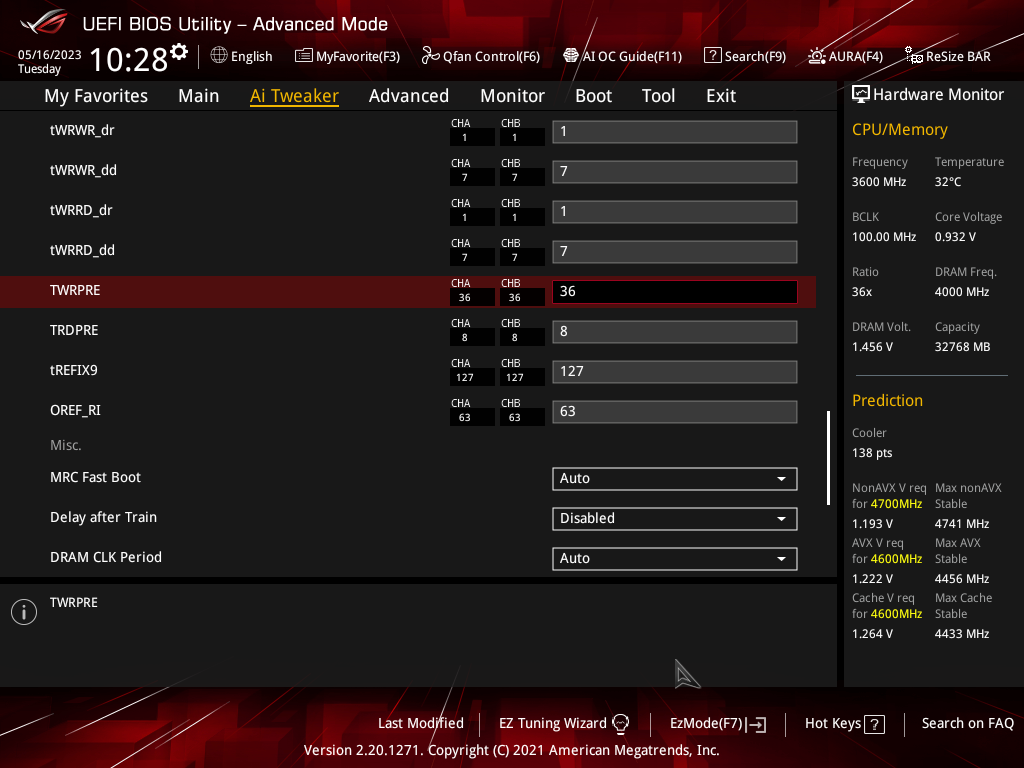Click the tREFIX9 value field
The width and height of the screenshot is (1024, 768).
point(675,372)
